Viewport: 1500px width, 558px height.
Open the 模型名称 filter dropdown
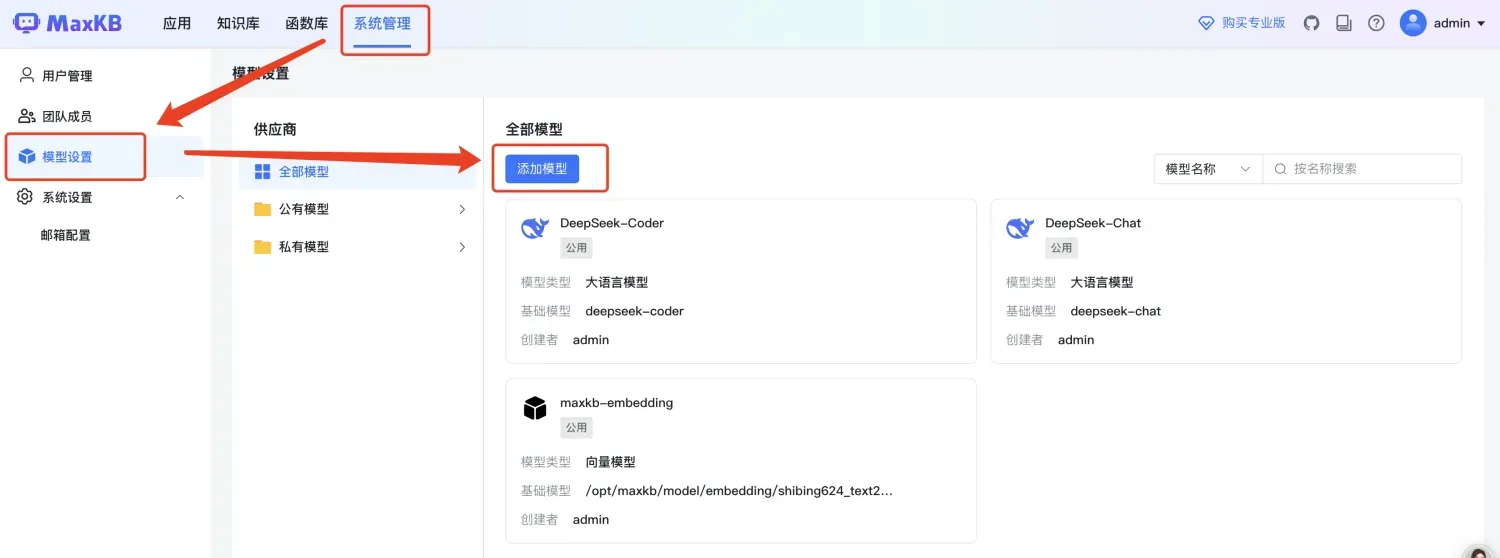[x=1208, y=169]
